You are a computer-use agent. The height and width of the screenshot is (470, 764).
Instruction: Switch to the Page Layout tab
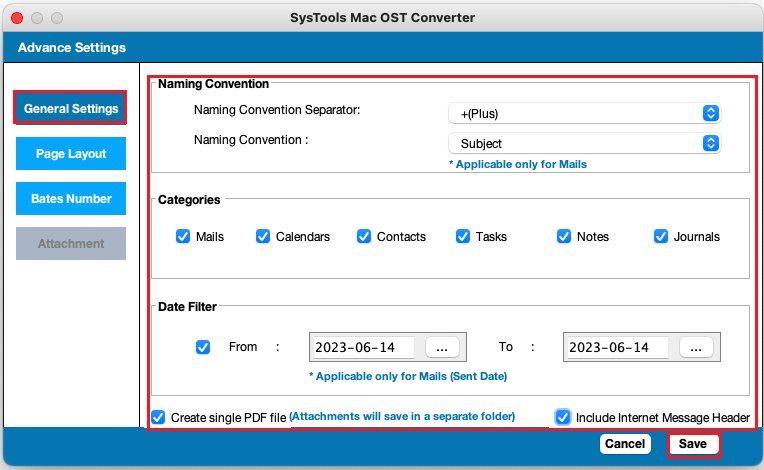(x=71, y=153)
